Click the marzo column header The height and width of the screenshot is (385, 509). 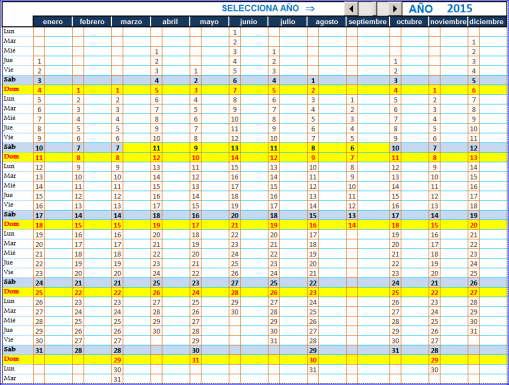click(x=131, y=22)
